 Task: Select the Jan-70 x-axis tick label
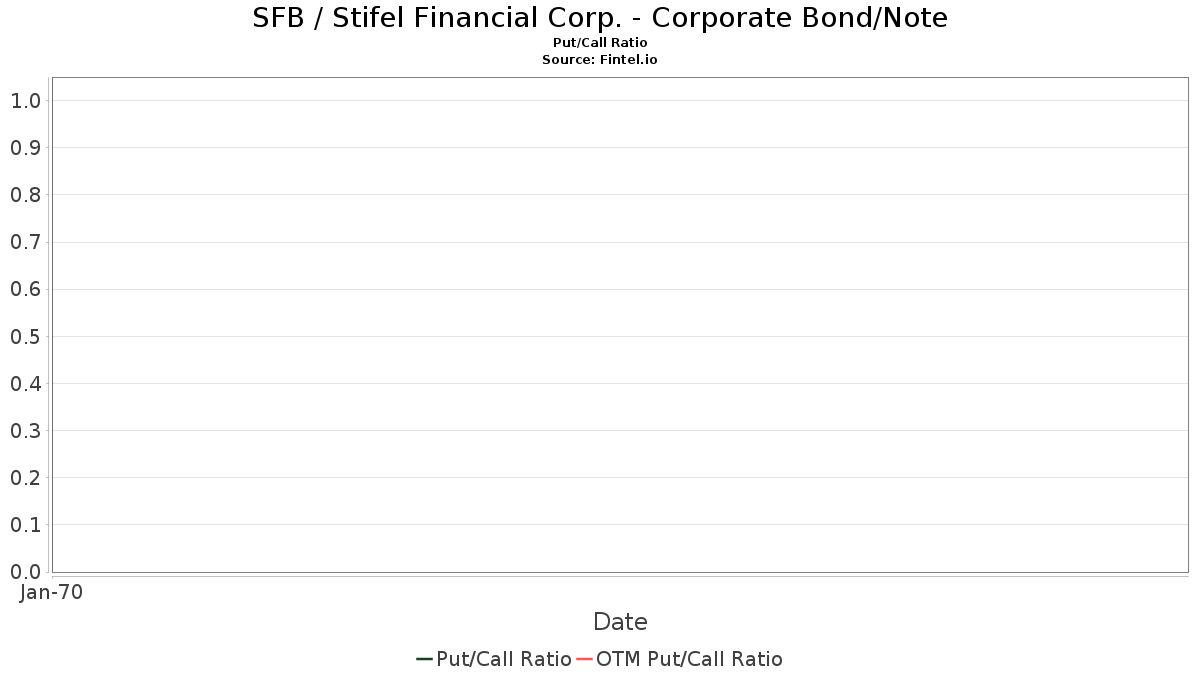point(51,592)
